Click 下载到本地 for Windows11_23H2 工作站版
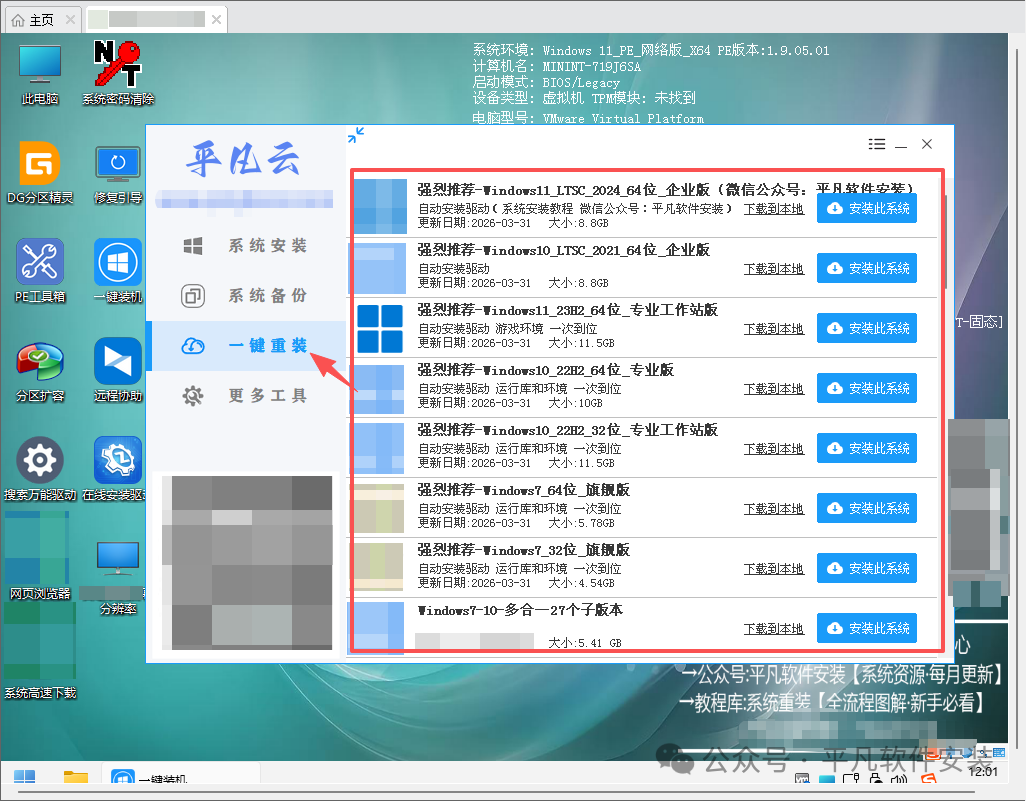The height and width of the screenshot is (801, 1026). coord(773,329)
